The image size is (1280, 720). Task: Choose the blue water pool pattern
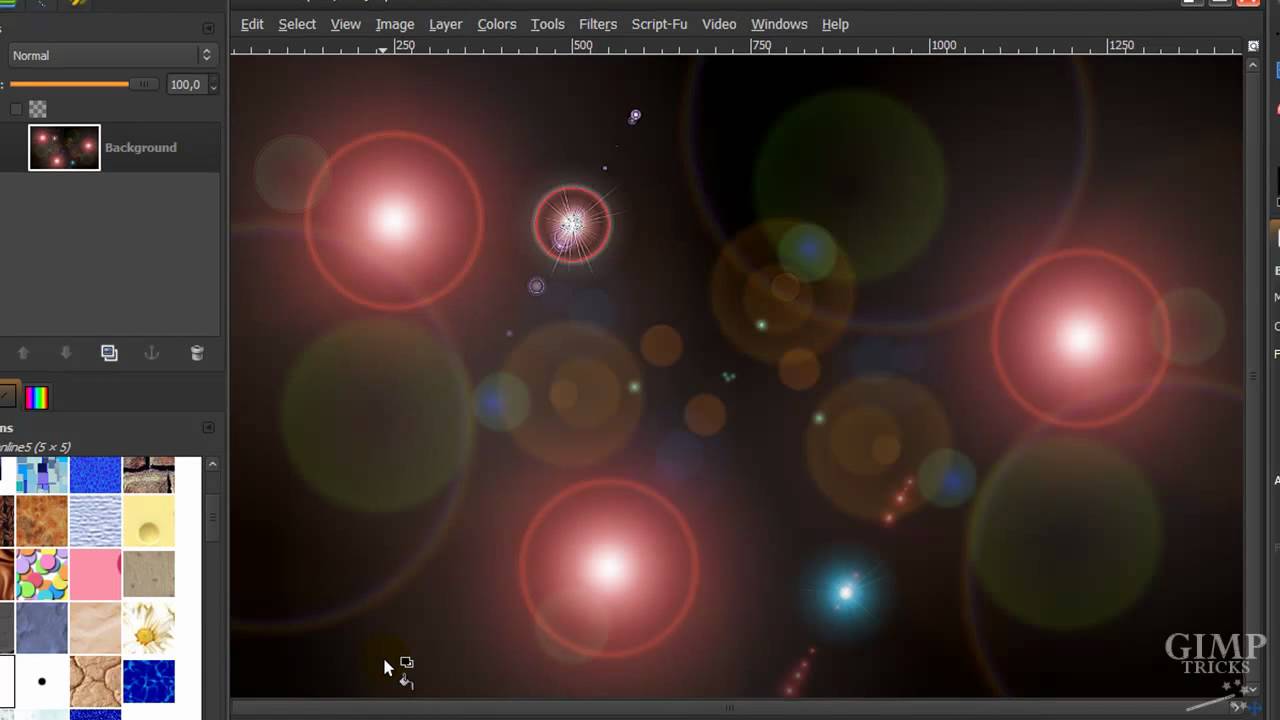(x=149, y=682)
